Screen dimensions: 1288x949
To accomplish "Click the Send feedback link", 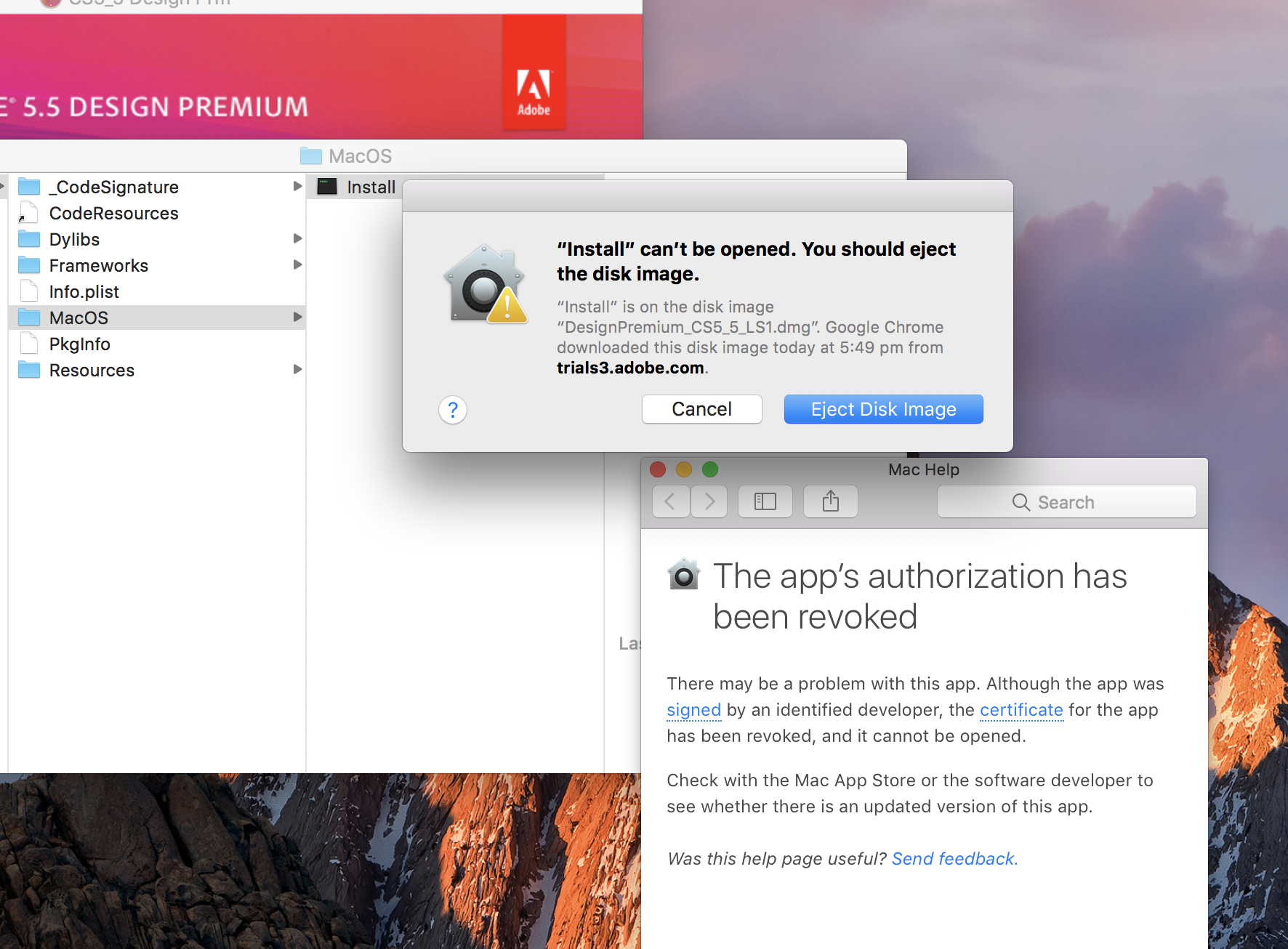I will tap(954, 859).
